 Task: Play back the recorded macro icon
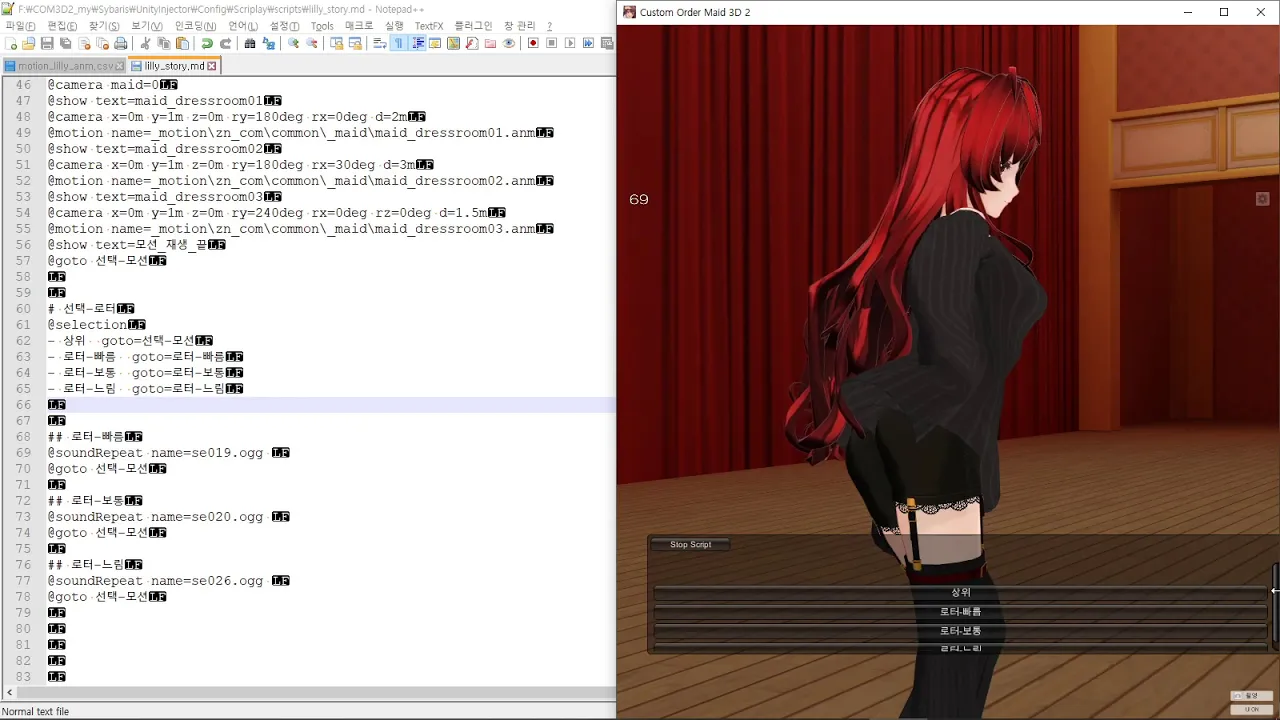570,43
